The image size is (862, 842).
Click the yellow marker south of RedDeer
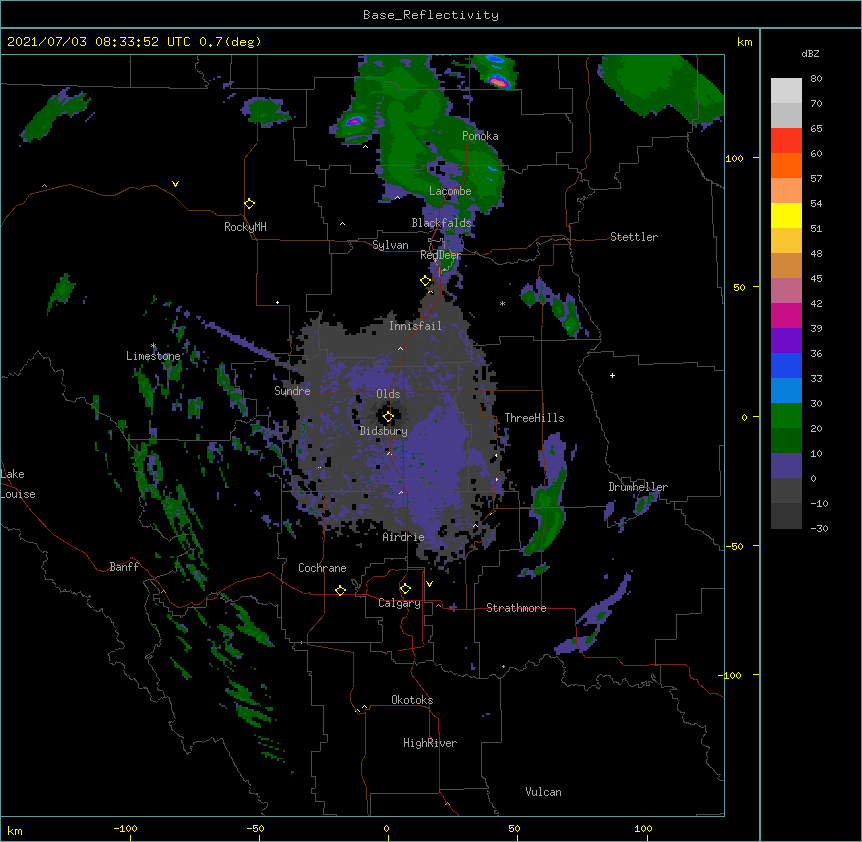[426, 281]
